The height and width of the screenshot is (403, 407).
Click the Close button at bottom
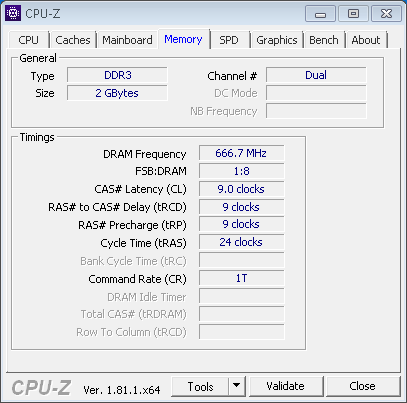(363, 386)
